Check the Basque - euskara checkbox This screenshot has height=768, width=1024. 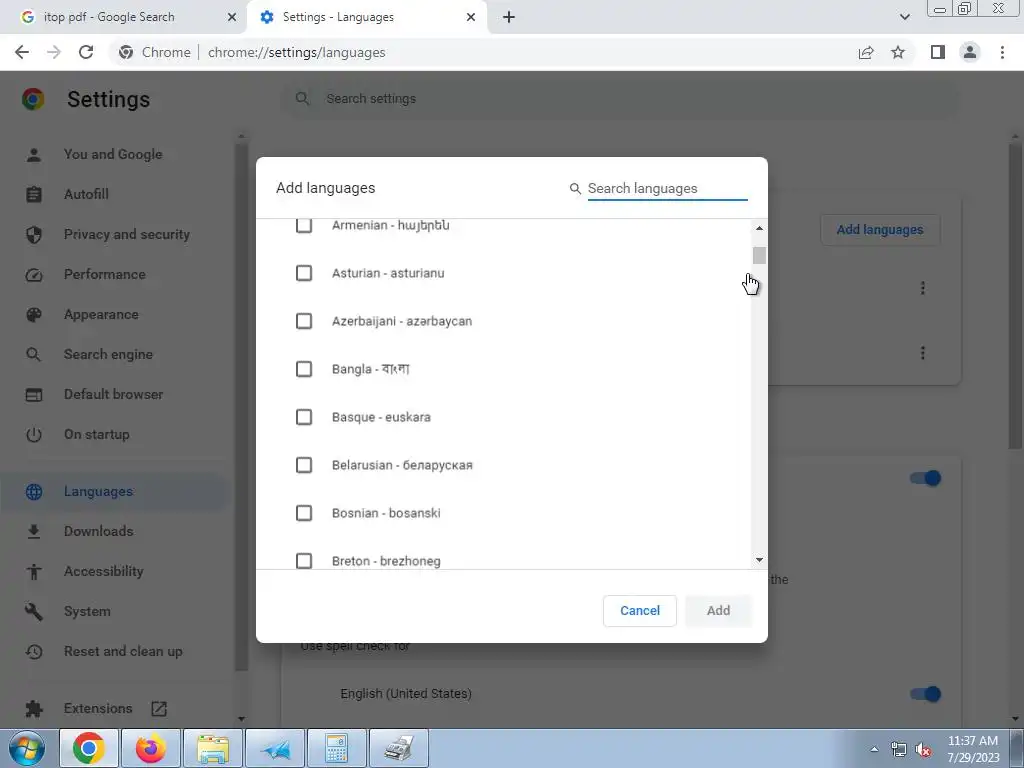(x=304, y=417)
